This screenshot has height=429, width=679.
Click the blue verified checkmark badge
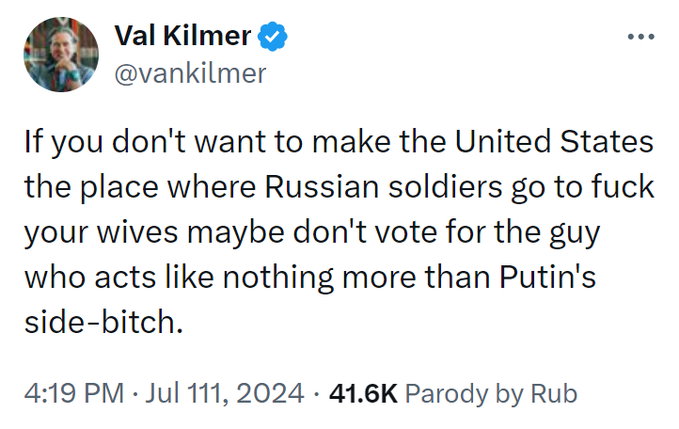pyautogui.click(x=273, y=37)
